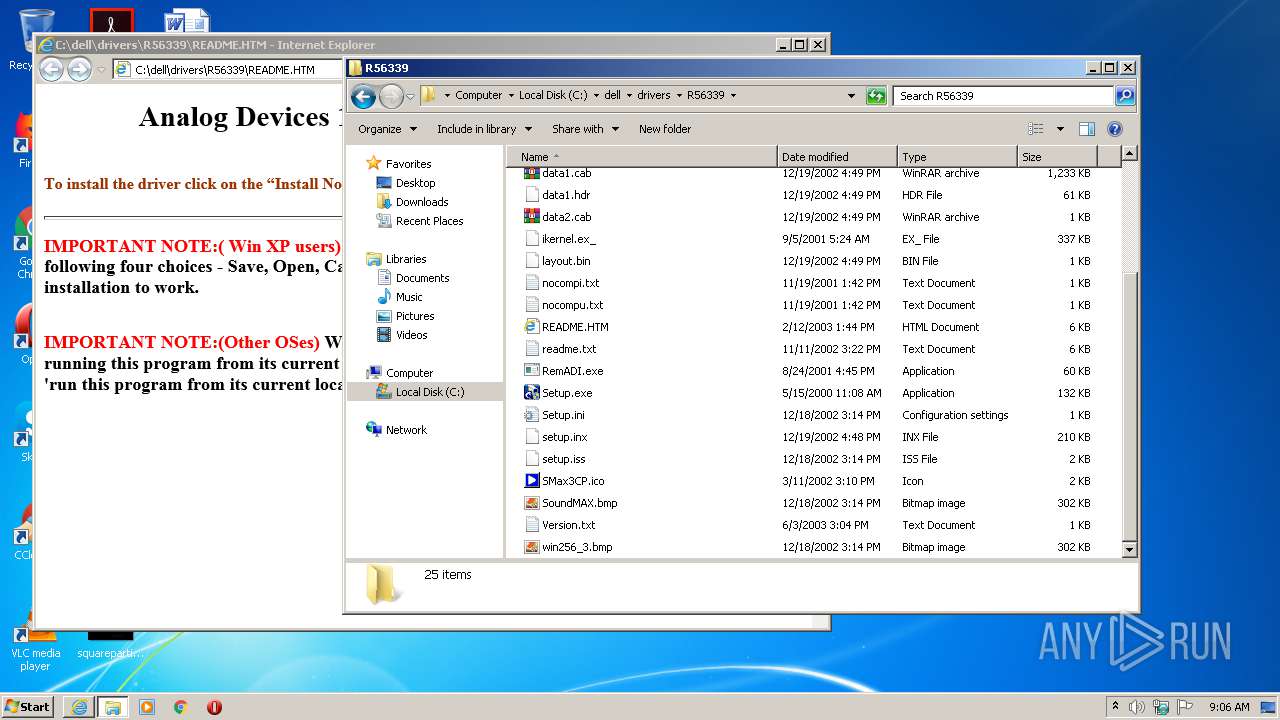Screen dimensions: 1280x720
Task: Select SoundMAX.bmp image icon
Action: pyautogui.click(x=532, y=503)
